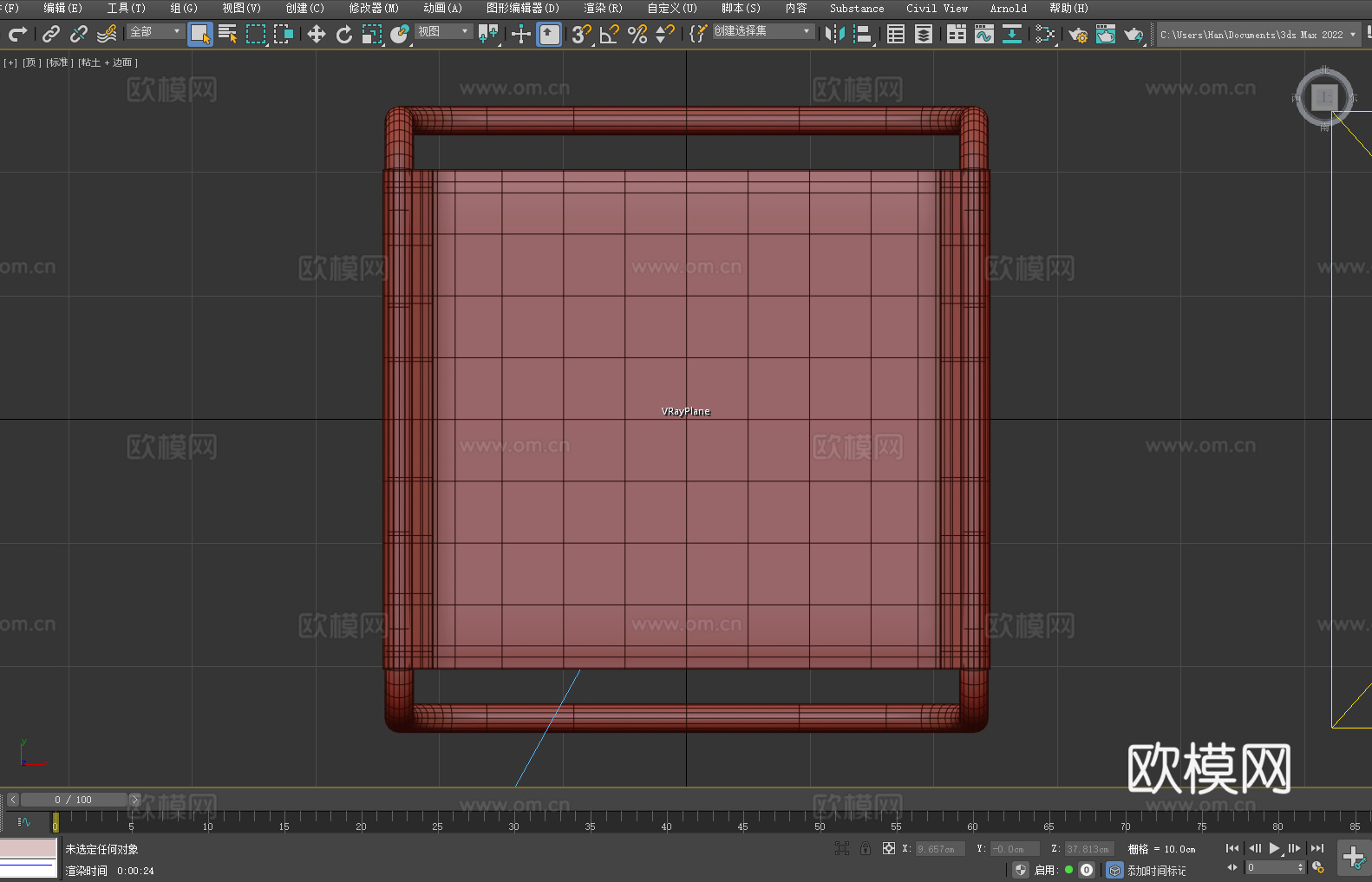
Task: Open the 工具(T) menu
Action: coord(126,8)
